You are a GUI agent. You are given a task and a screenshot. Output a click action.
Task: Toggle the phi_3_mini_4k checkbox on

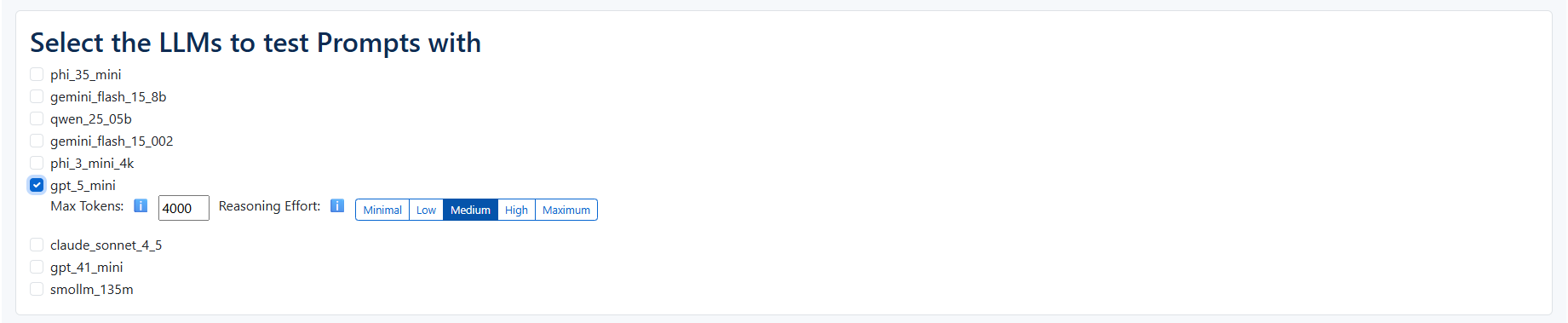pos(37,163)
